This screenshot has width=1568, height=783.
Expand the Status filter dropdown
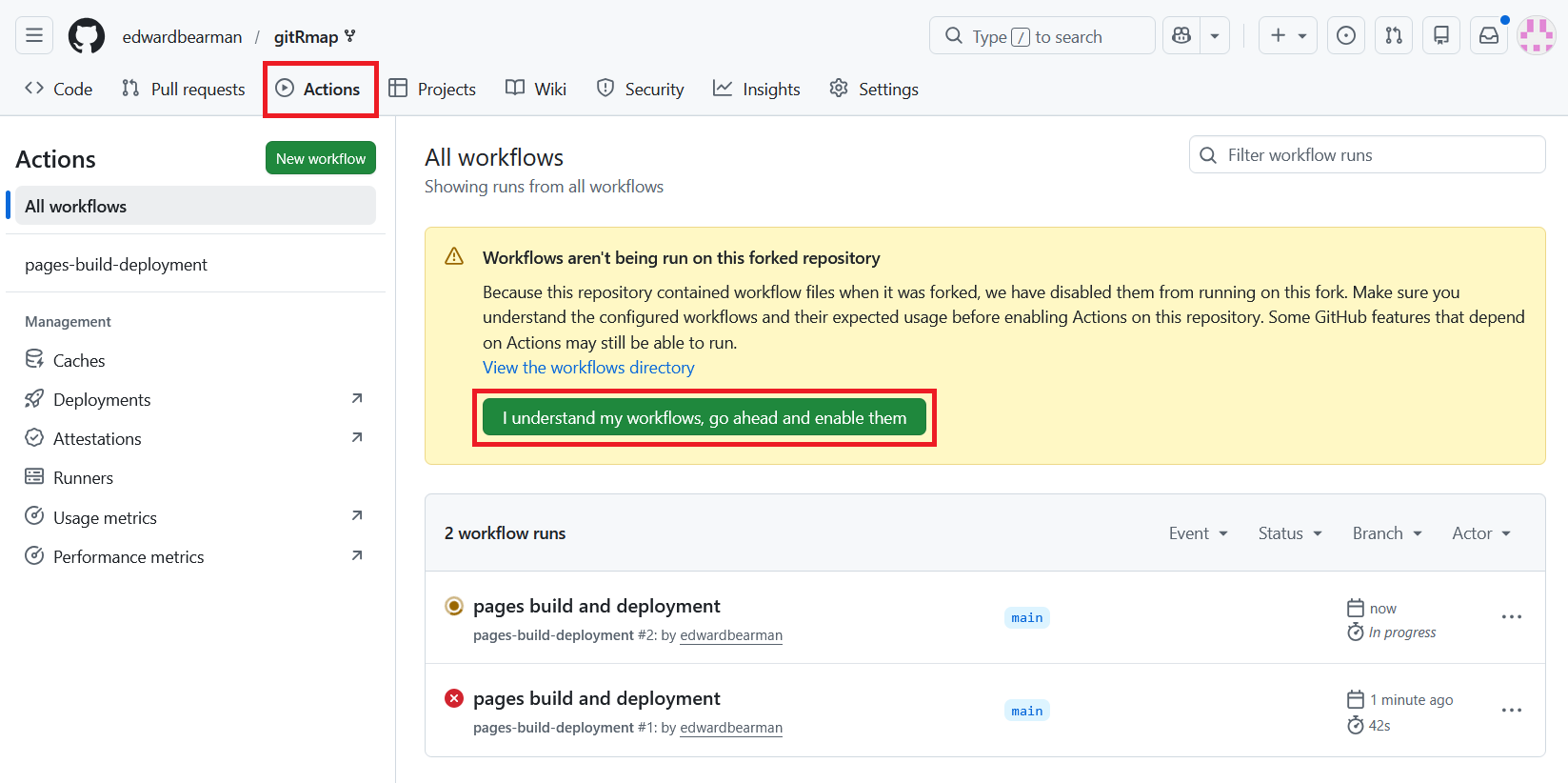point(1290,533)
